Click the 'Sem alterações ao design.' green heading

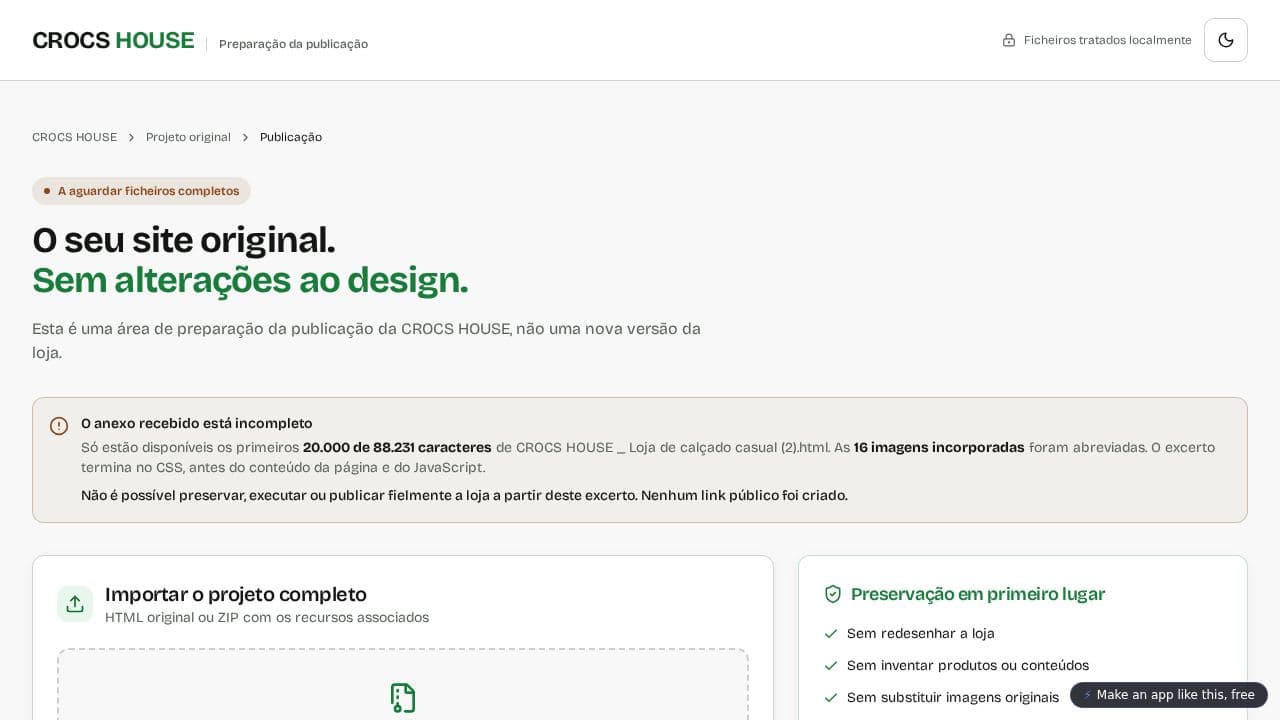(x=250, y=280)
